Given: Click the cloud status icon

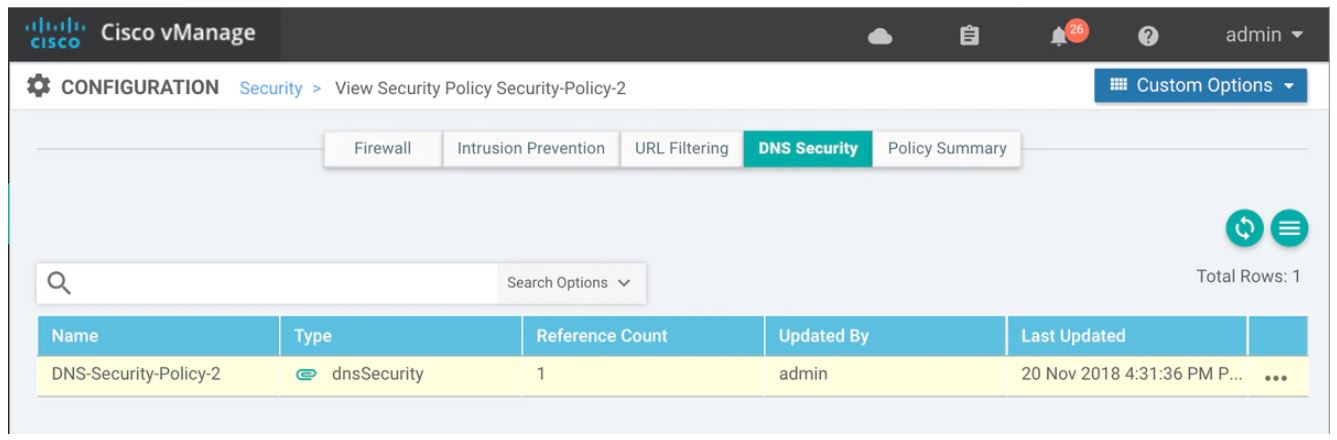Looking at the screenshot, I should pos(879,35).
